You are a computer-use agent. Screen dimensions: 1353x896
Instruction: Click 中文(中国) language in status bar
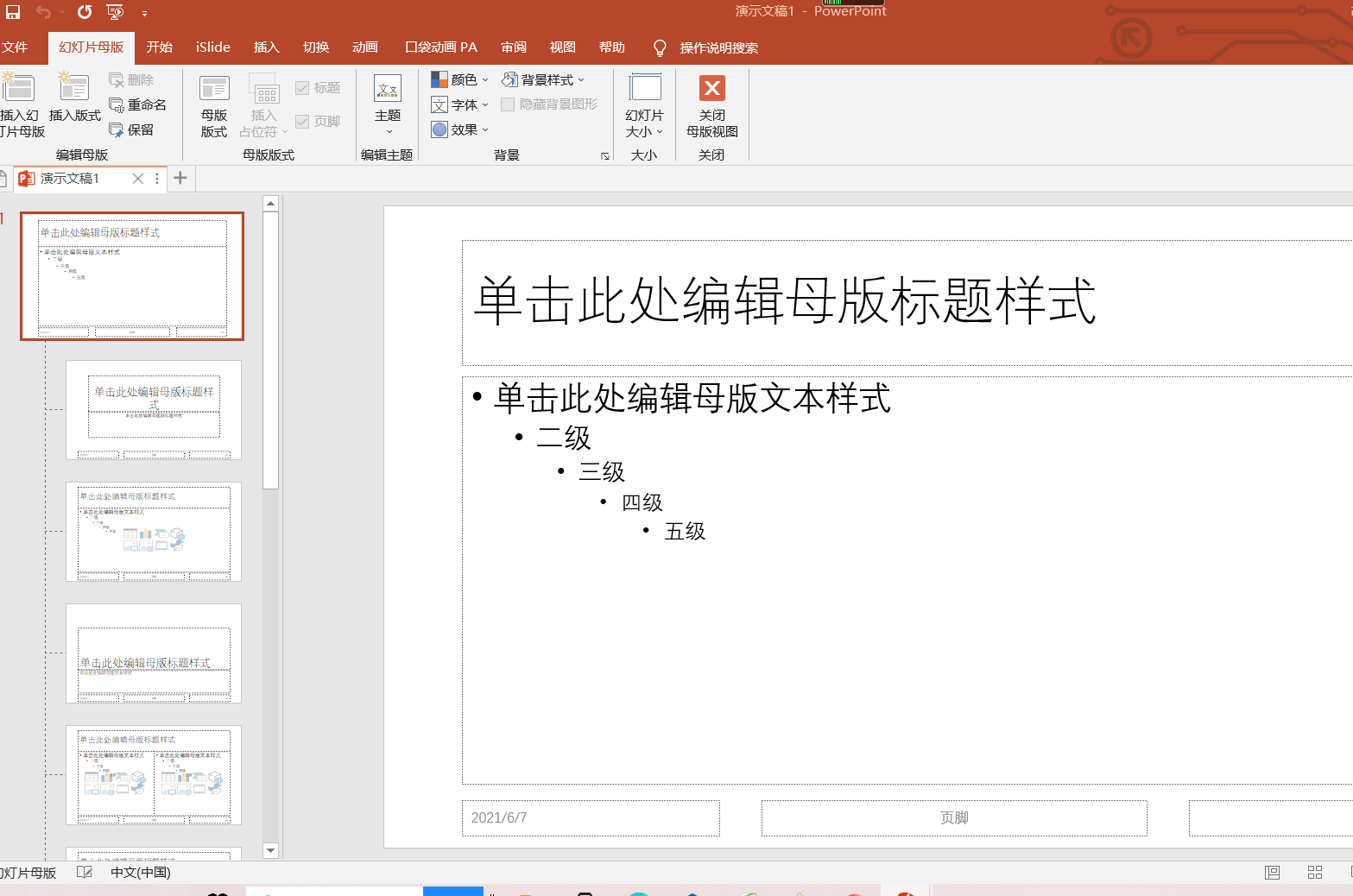tap(141, 873)
